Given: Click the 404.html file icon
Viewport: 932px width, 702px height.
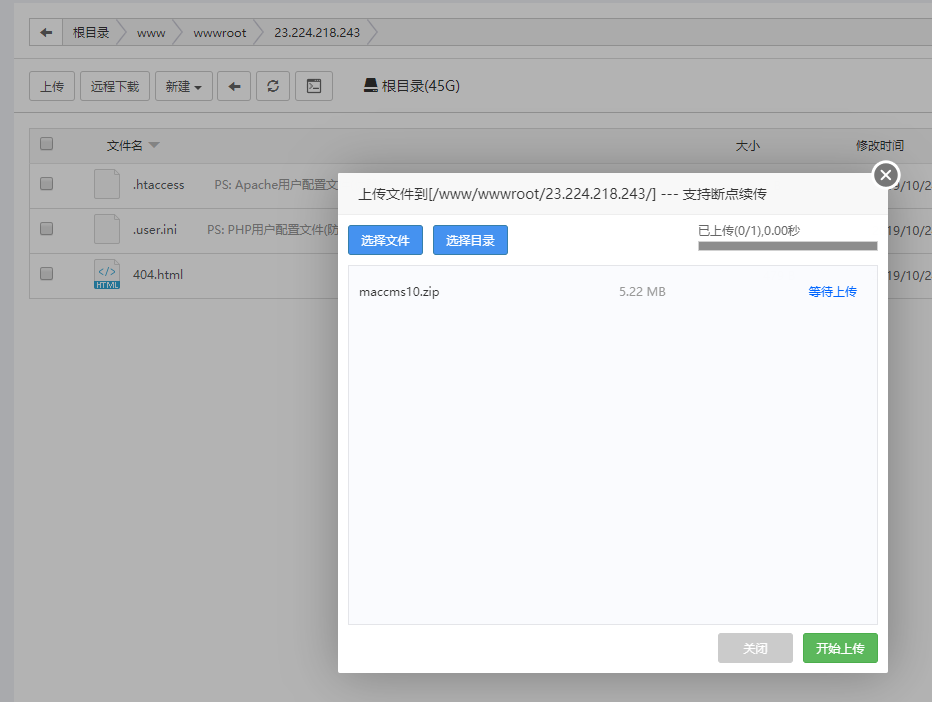Looking at the screenshot, I should coord(107,274).
